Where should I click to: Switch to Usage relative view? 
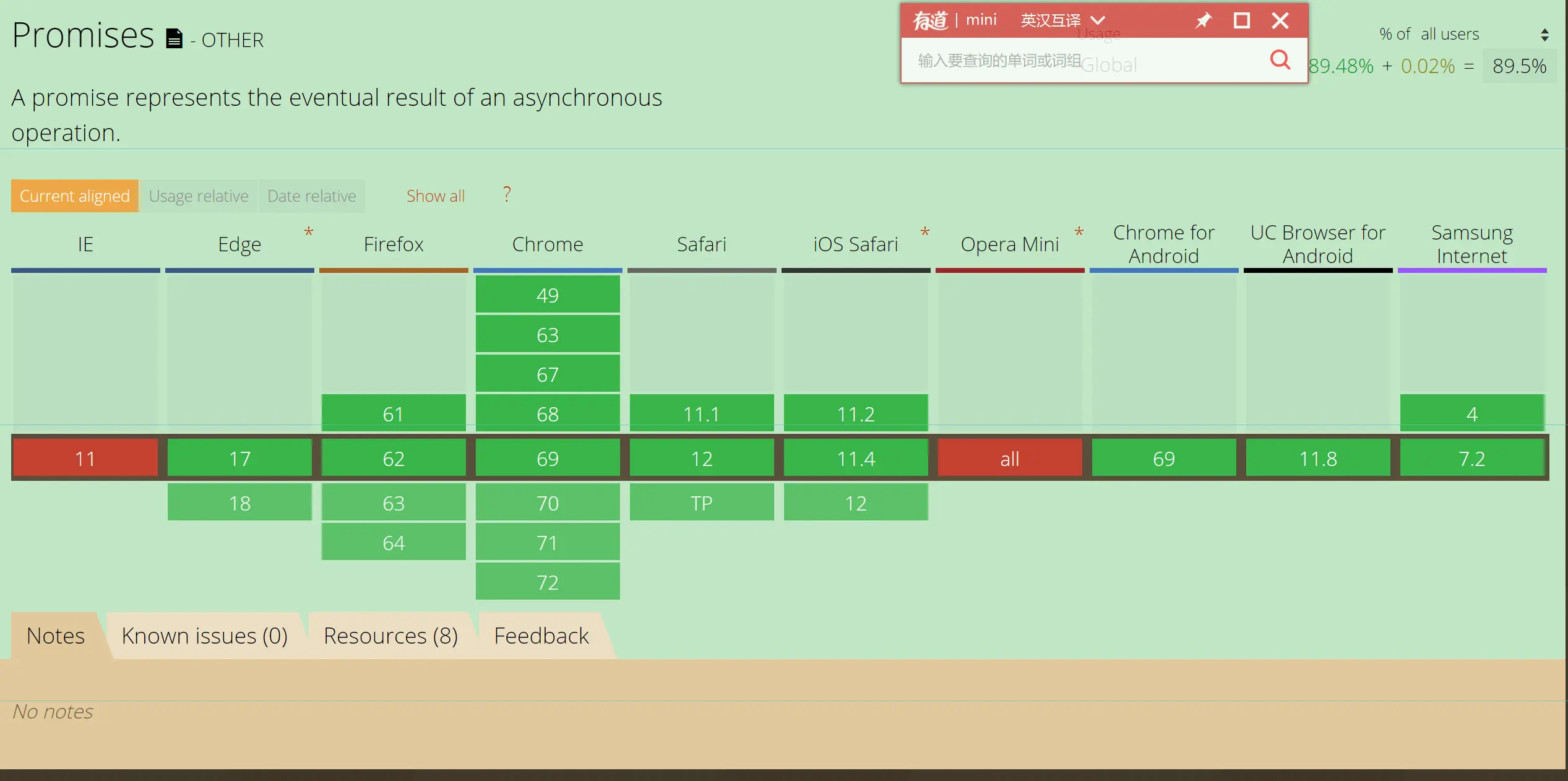[199, 196]
